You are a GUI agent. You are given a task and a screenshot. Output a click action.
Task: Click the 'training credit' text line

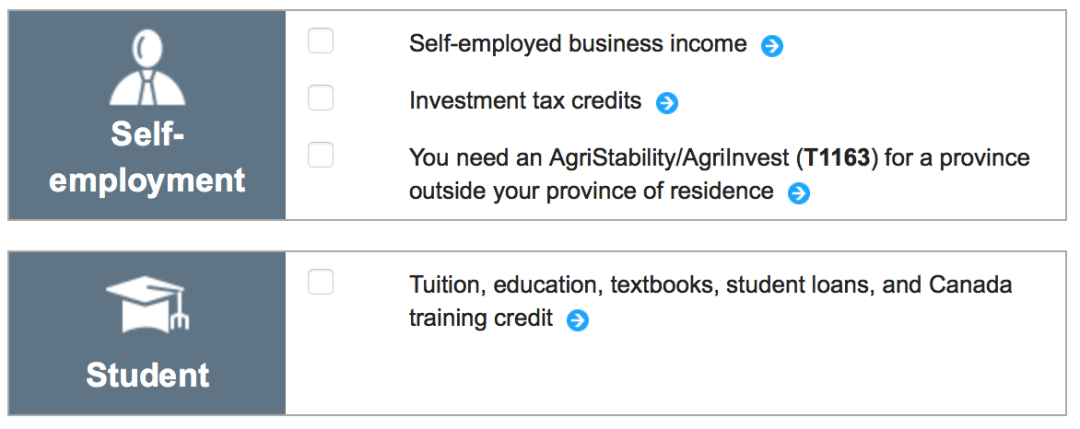click(480, 319)
